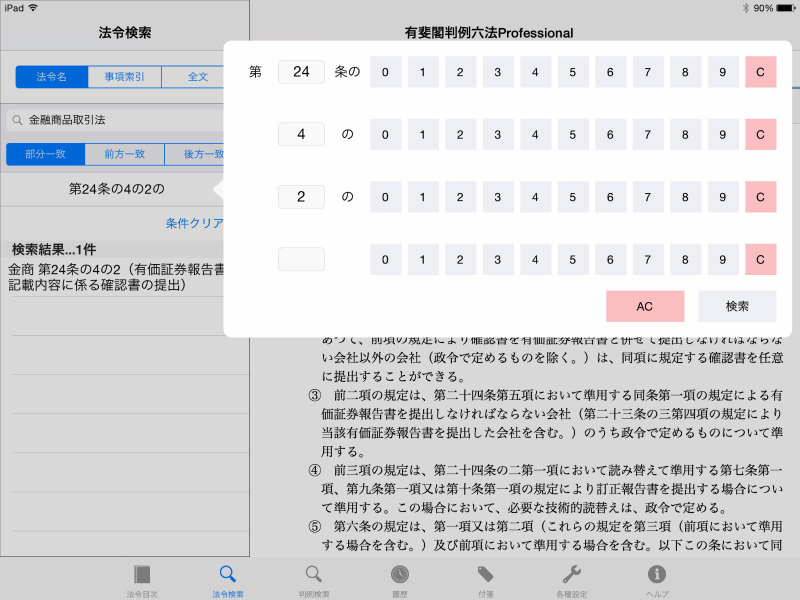
Task: Clear the 24 row with its C key
Action: 761,72
